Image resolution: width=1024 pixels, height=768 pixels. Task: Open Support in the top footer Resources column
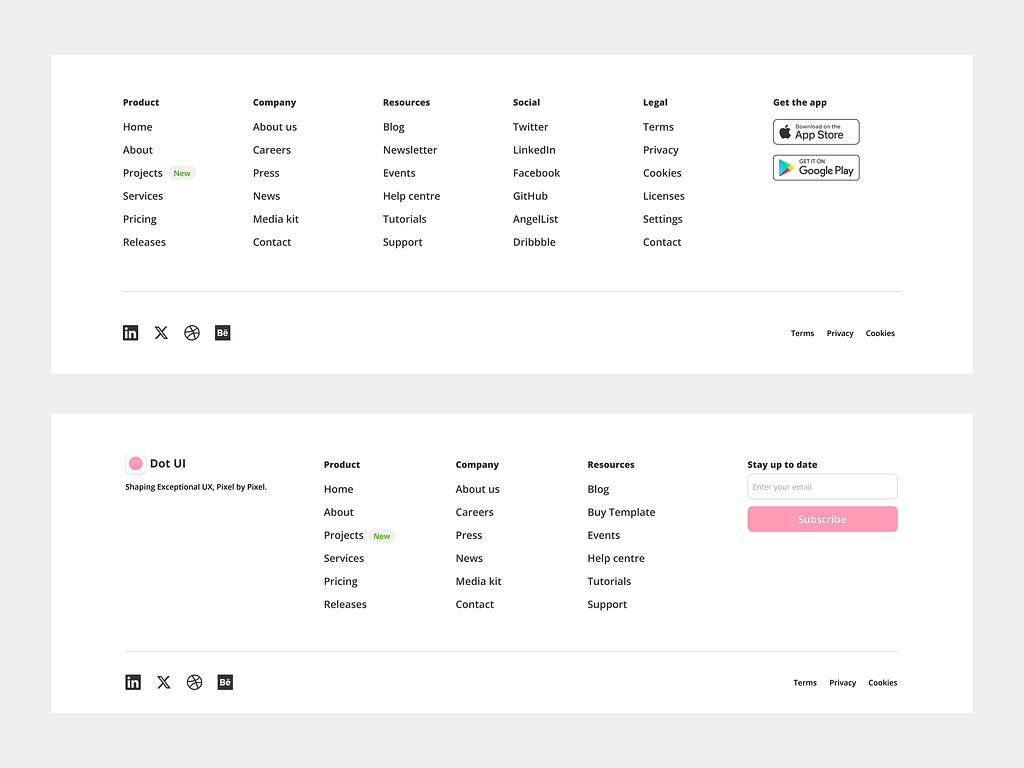click(403, 242)
